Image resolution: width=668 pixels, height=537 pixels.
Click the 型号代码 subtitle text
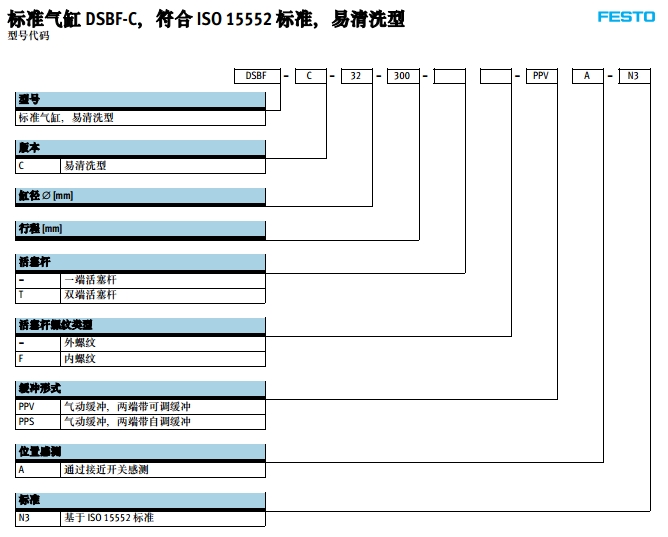click(x=28, y=36)
